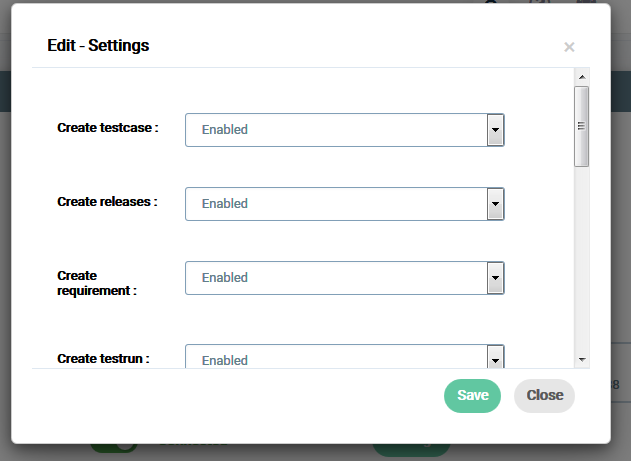Screen dimensions: 631x465
Task: Click the settings list scrollbar thumb
Action: (581, 125)
